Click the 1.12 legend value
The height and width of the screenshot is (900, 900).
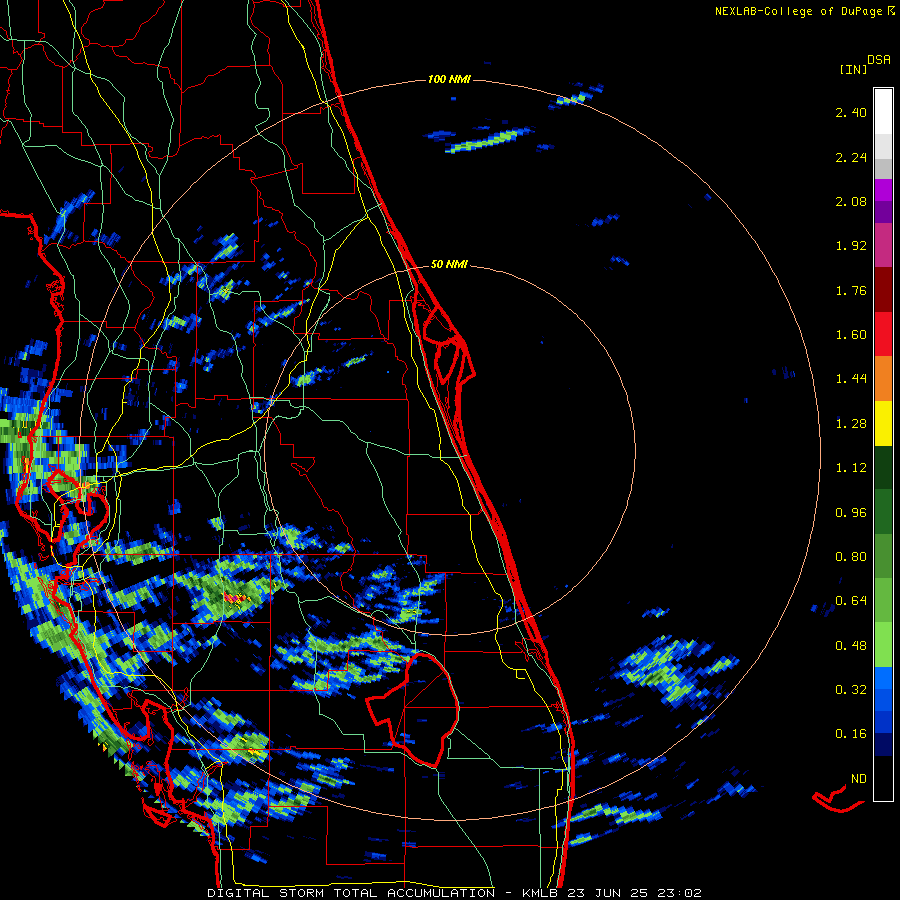(851, 468)
